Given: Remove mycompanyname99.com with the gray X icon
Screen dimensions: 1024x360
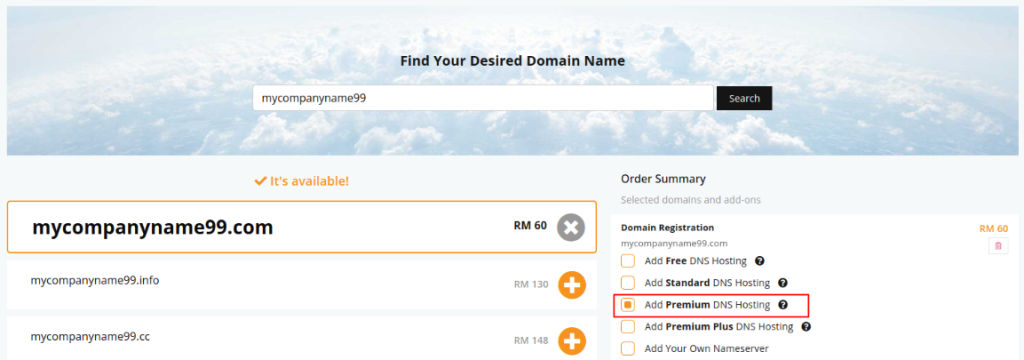Looking at the screenshot, I should (571, 227).
